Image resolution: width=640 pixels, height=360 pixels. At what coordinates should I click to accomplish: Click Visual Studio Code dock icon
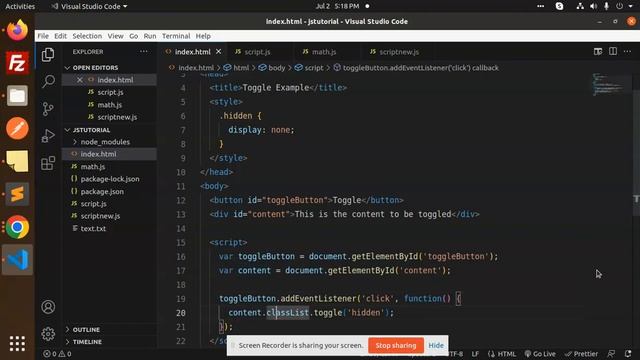(17, 260)
